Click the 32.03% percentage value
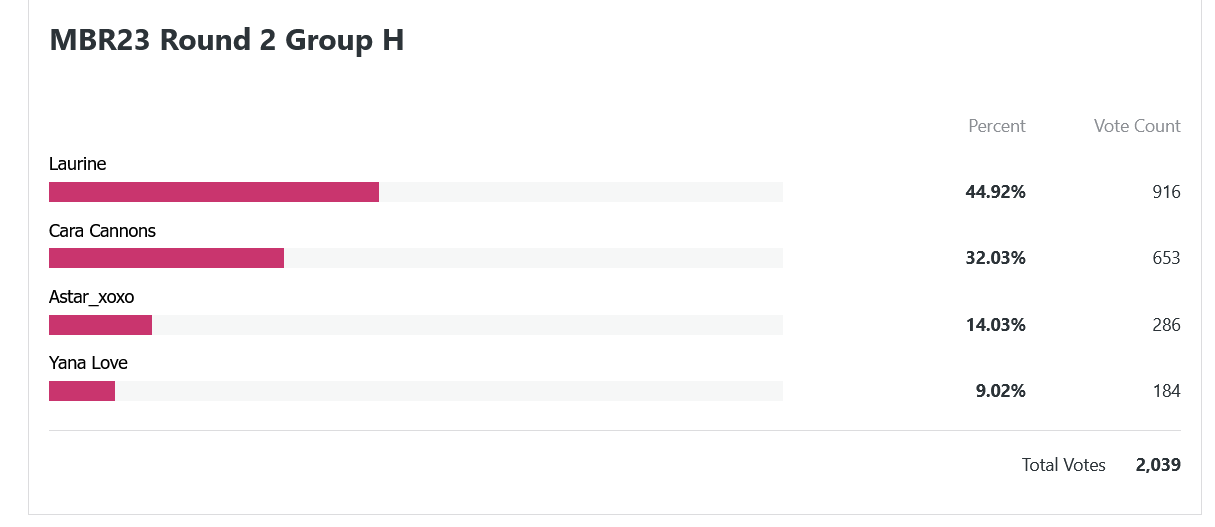1215x527 pixels. (995, 258)
